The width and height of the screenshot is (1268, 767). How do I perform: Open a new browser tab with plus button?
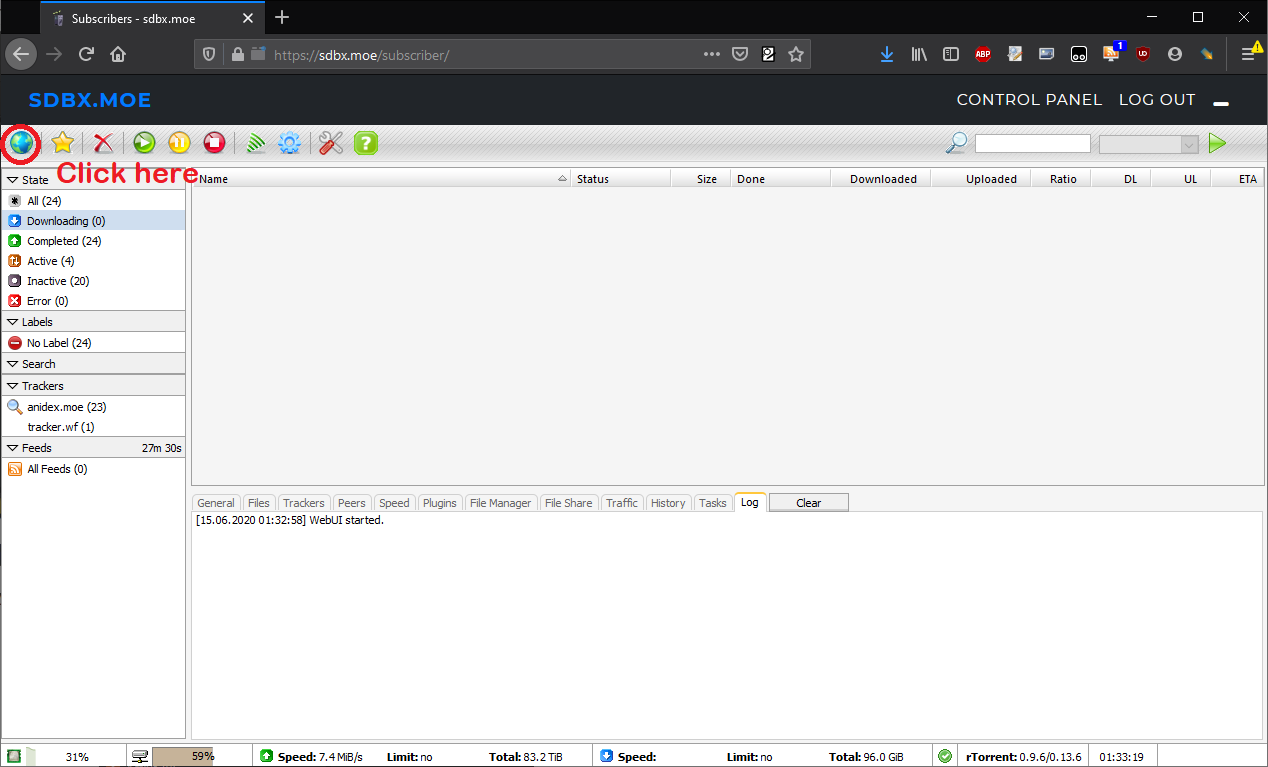click(282, 17)
